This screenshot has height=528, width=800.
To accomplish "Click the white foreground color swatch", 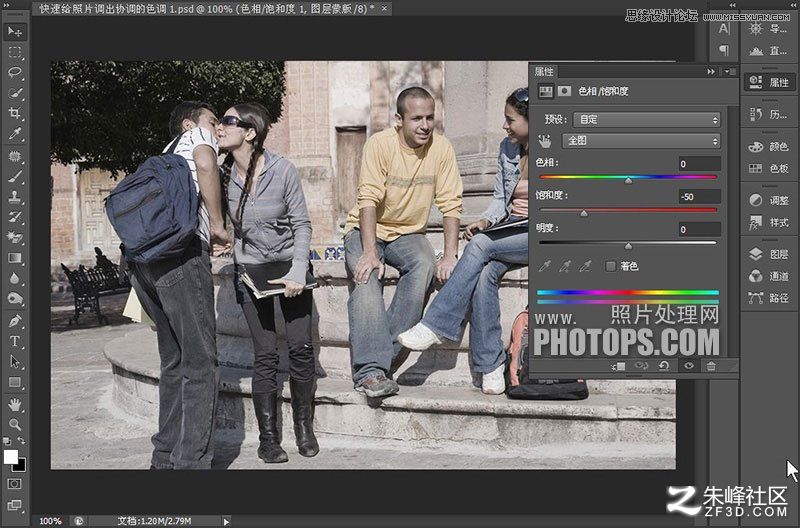I will click(x=10, y=457).
